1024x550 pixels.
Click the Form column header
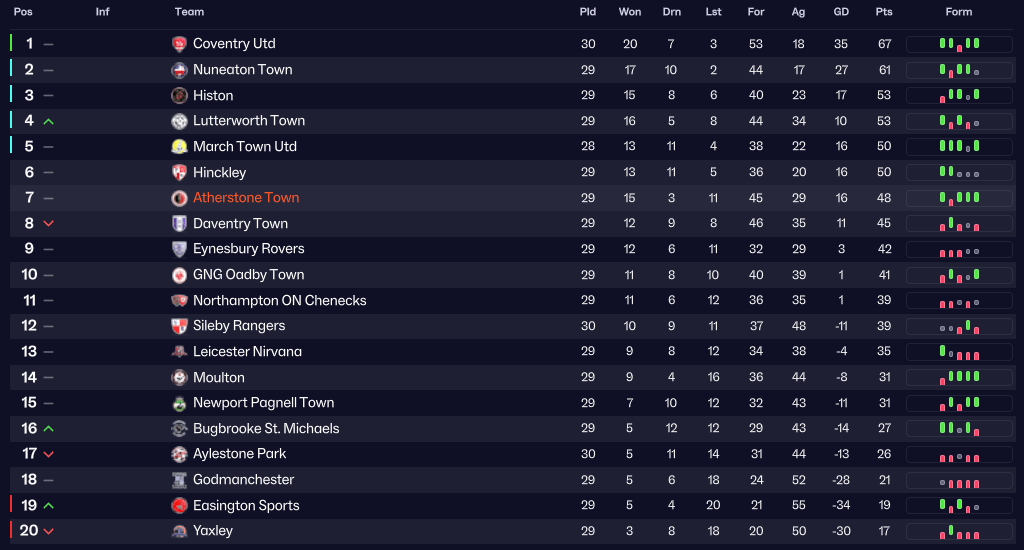pos(959,12)
